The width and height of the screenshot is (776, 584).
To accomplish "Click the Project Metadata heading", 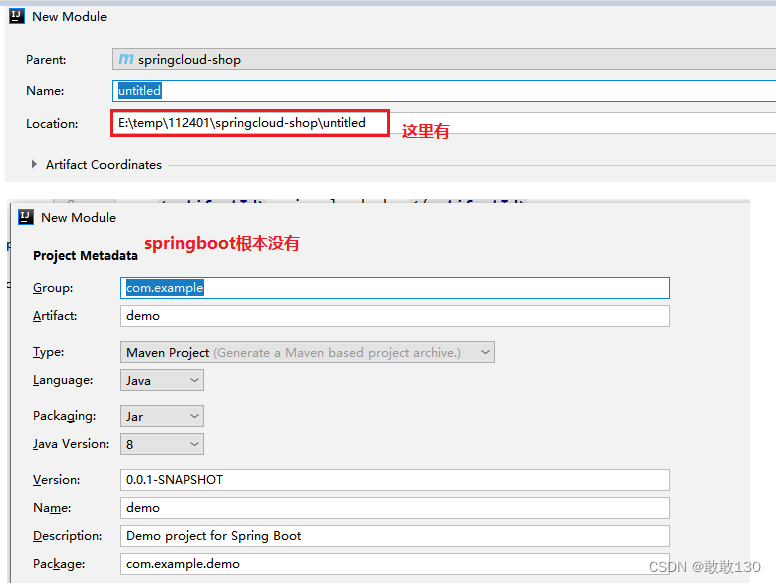I will (85, 256).
